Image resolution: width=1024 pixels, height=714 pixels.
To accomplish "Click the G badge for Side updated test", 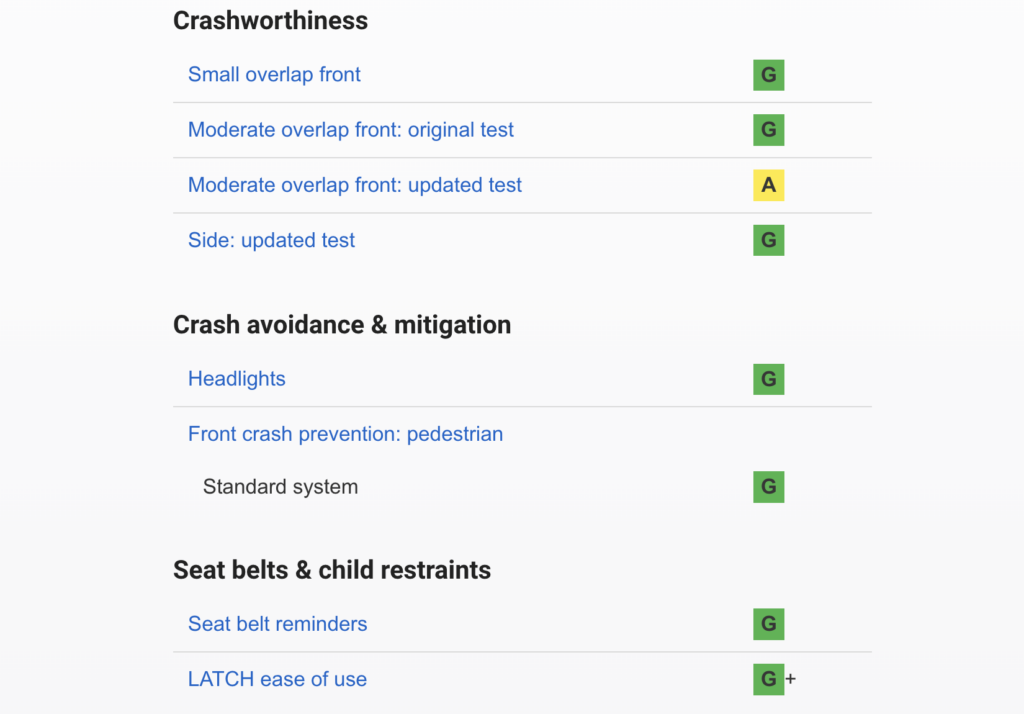I will 768,240.
